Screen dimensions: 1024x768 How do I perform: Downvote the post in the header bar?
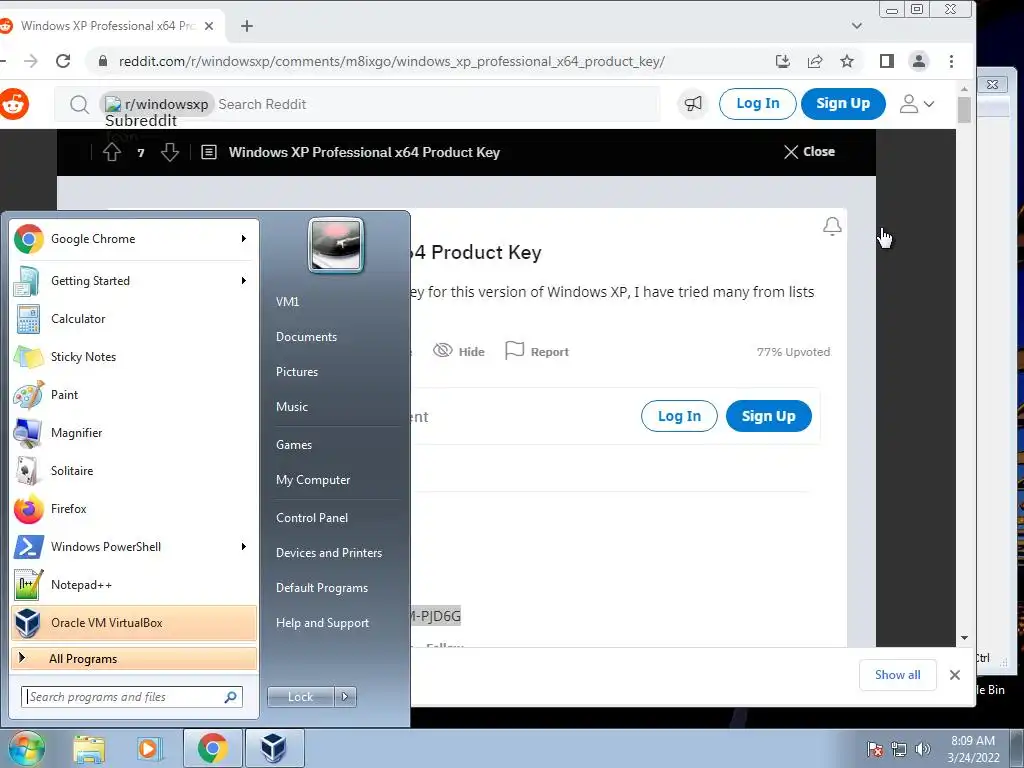[170, 152]
